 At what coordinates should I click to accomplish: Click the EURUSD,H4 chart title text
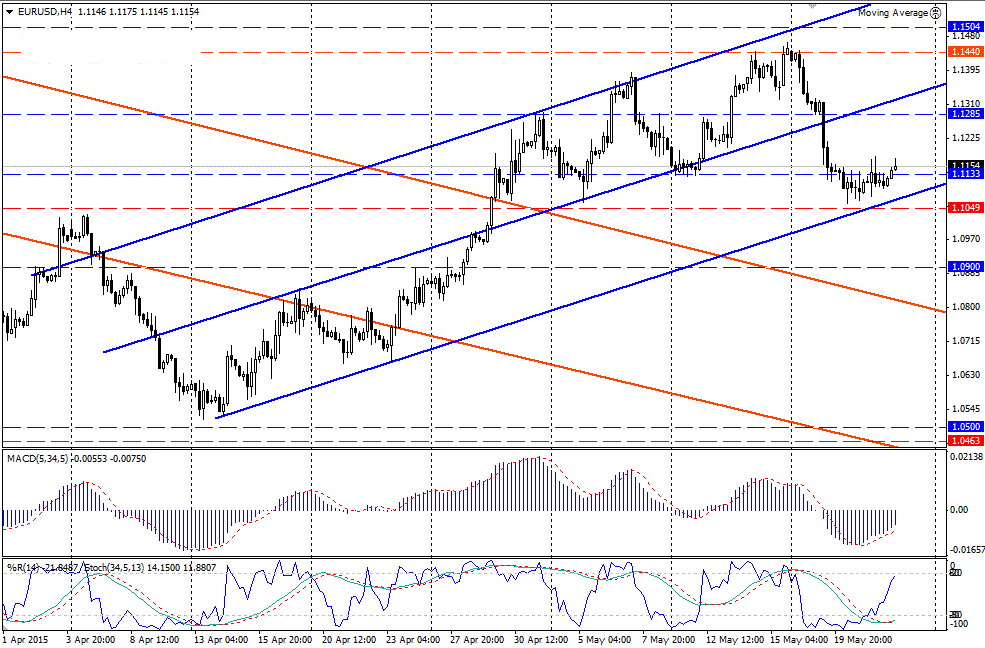44,11
